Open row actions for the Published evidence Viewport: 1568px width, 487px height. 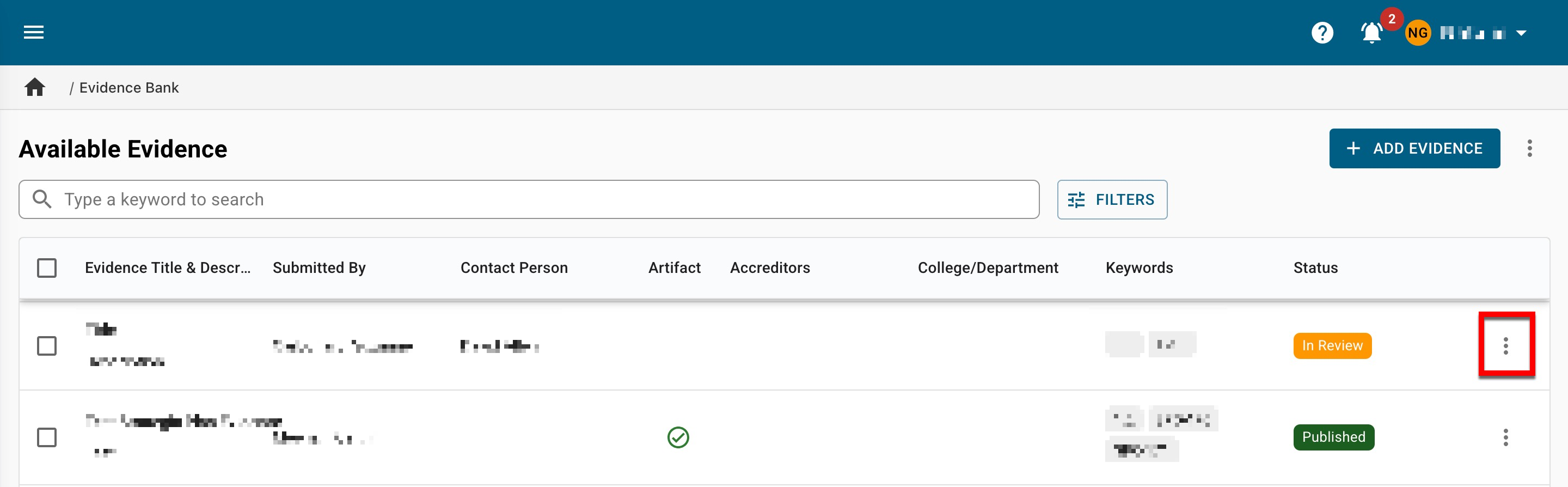[1505, 437]
